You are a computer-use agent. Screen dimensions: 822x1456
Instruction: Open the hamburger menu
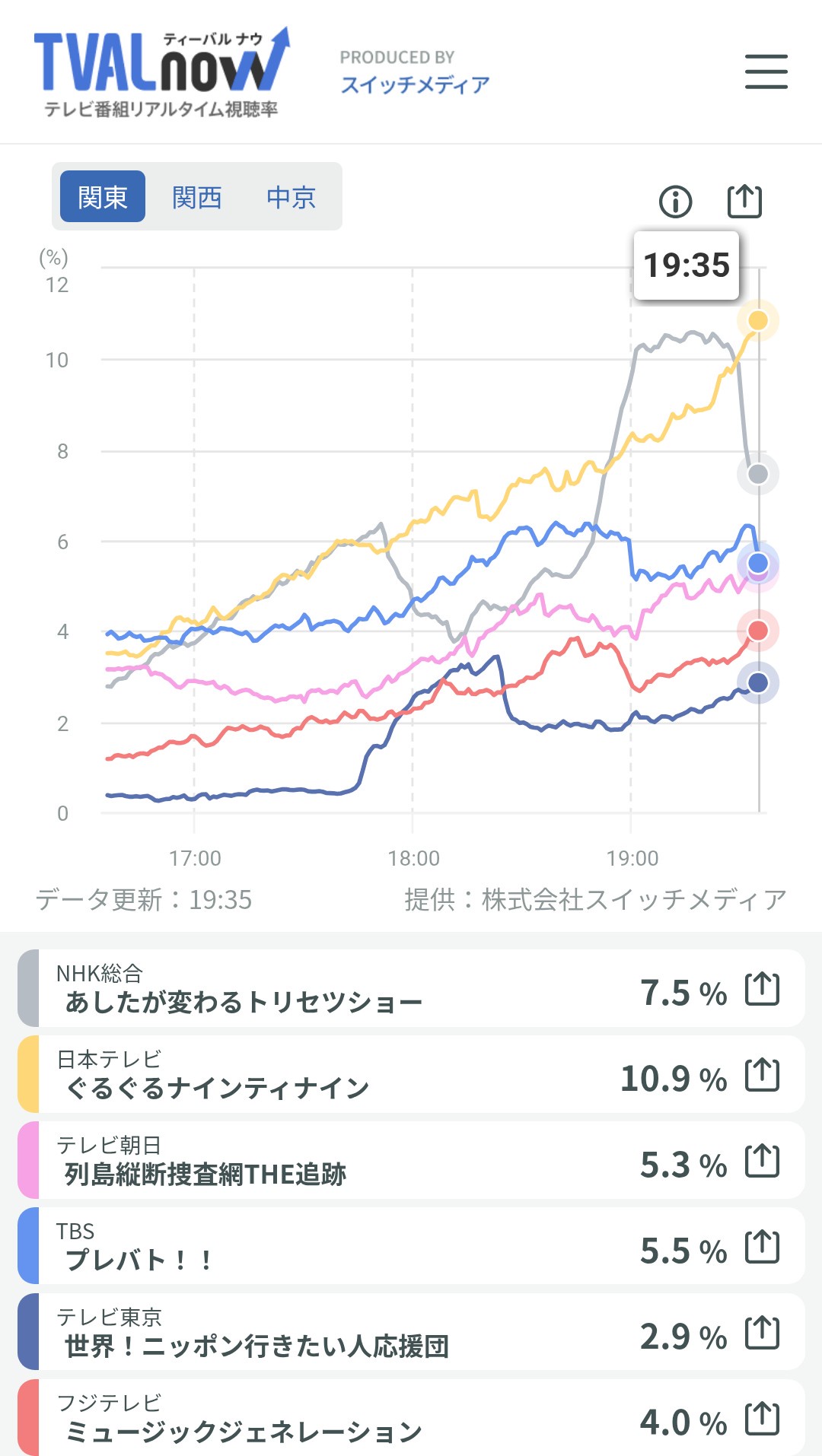pos(766,72)
